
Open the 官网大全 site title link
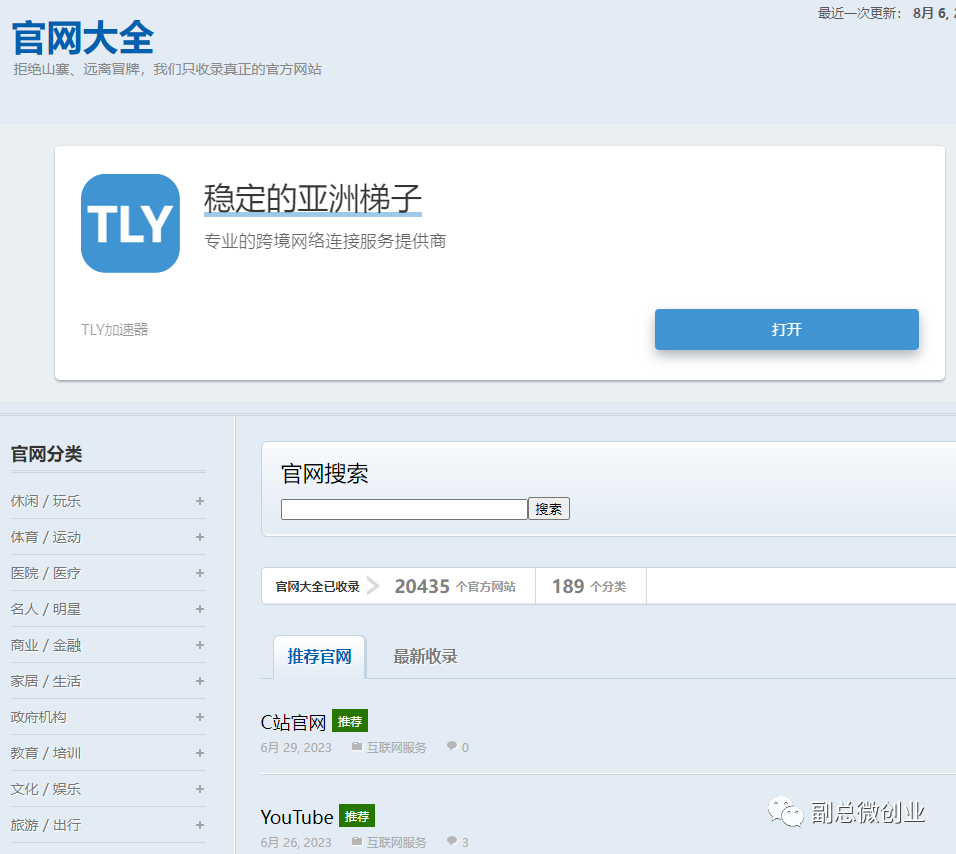[x=83, y=38]
